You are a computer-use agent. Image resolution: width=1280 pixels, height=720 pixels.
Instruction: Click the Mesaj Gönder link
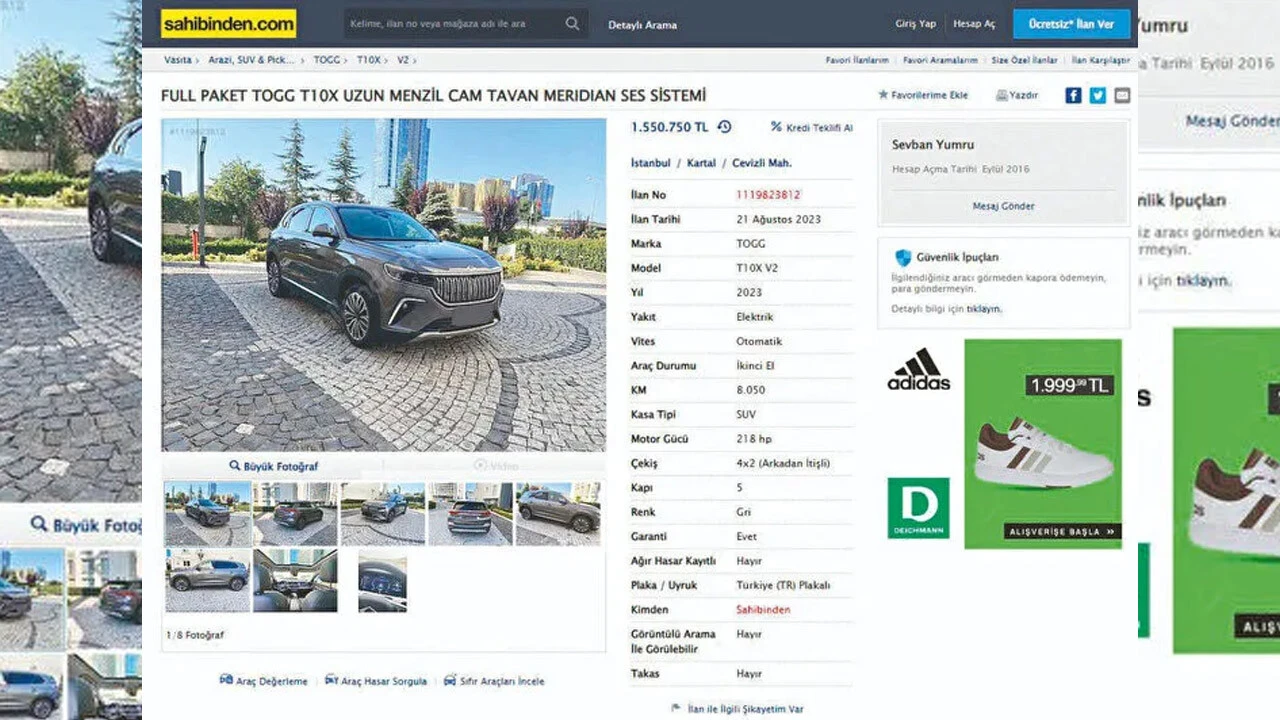pos(1004,206)
